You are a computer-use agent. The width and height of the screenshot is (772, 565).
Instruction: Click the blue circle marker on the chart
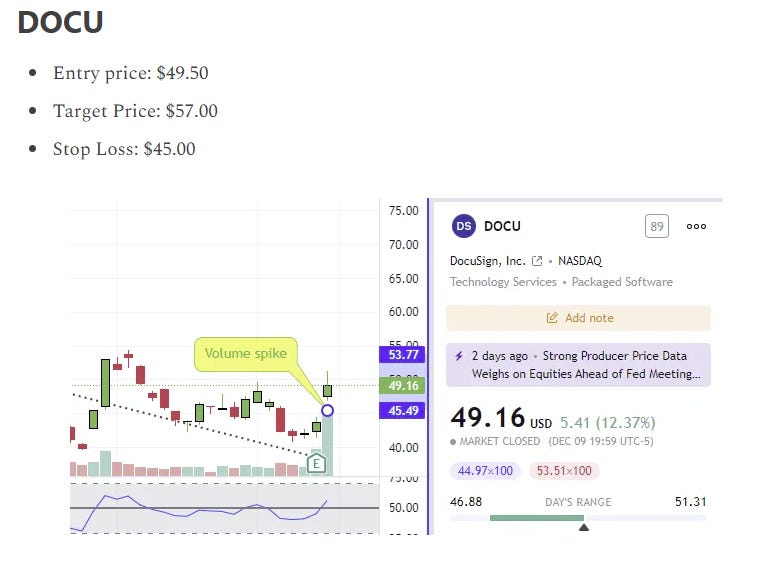point(327,410)
